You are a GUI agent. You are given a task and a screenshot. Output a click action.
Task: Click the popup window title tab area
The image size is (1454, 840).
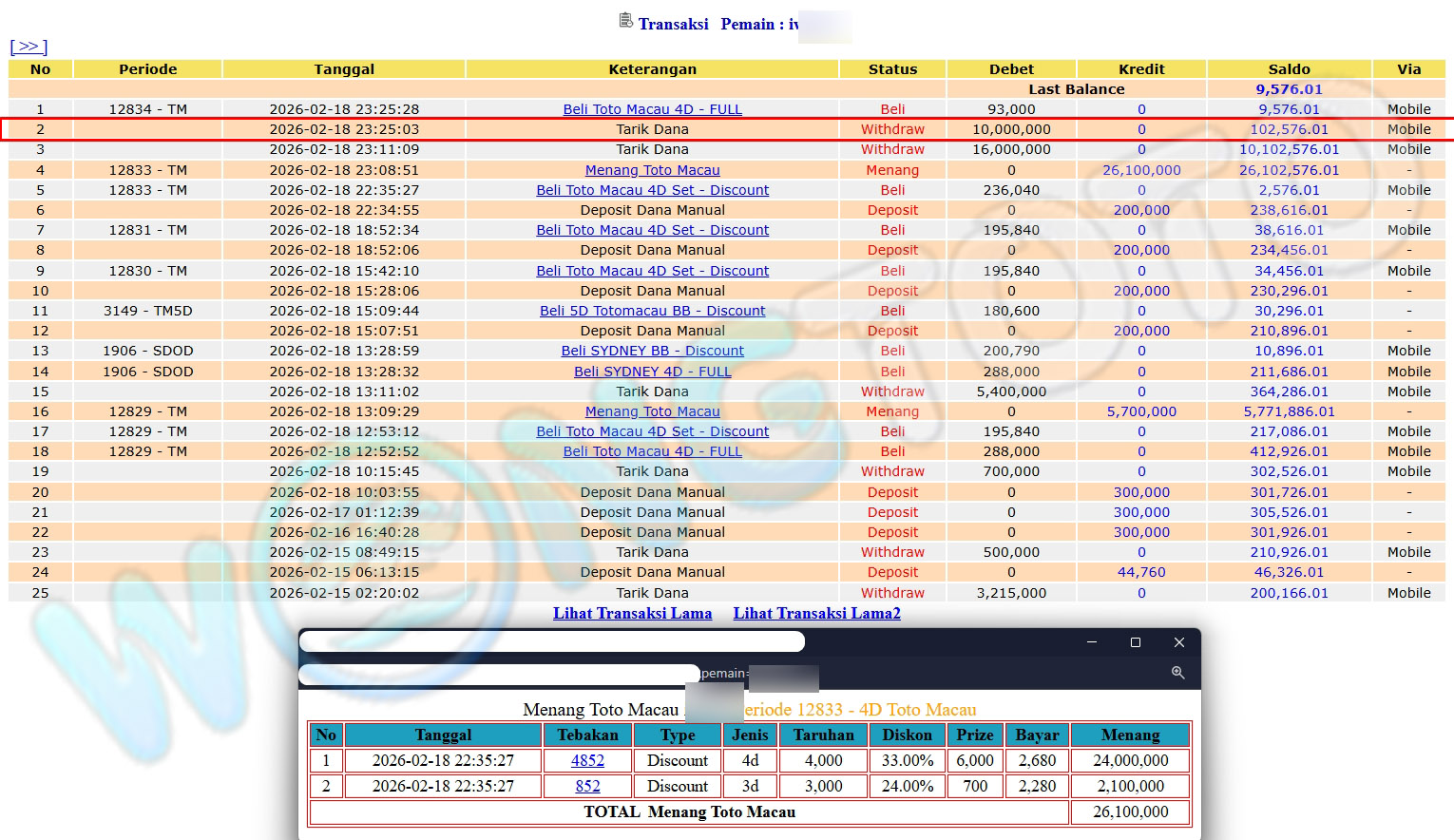click(551, 642)
